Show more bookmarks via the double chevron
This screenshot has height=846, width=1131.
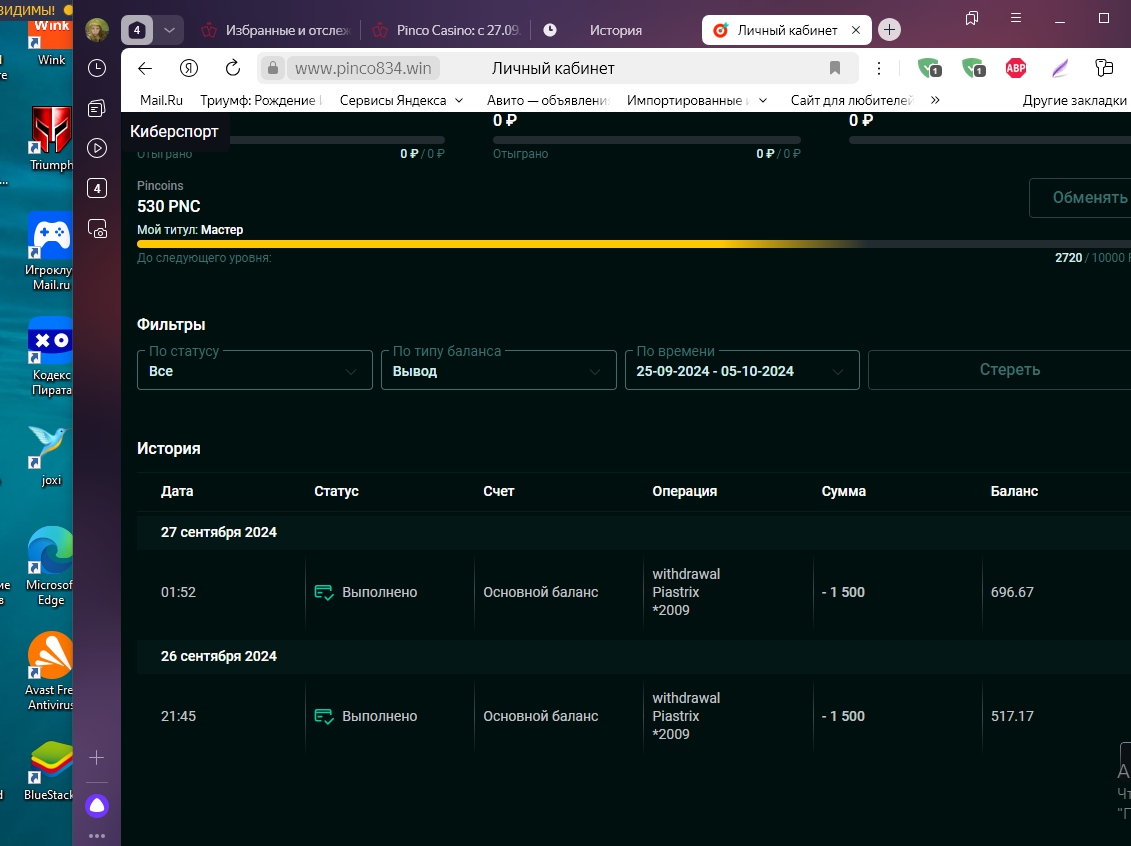coord(935,100)
